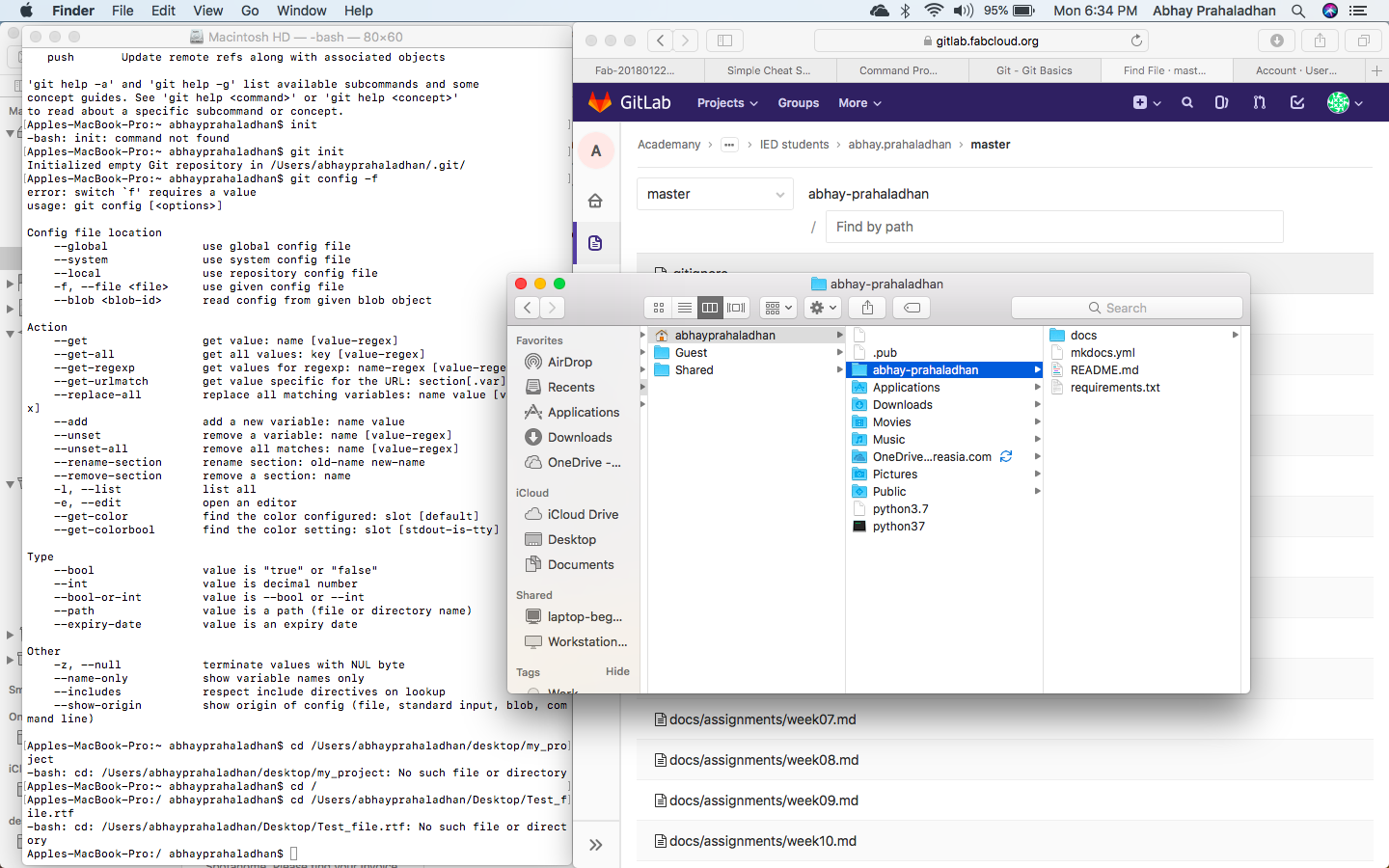
Task: Toggle the Safari sidebar button
Action: tap(724, 41)
